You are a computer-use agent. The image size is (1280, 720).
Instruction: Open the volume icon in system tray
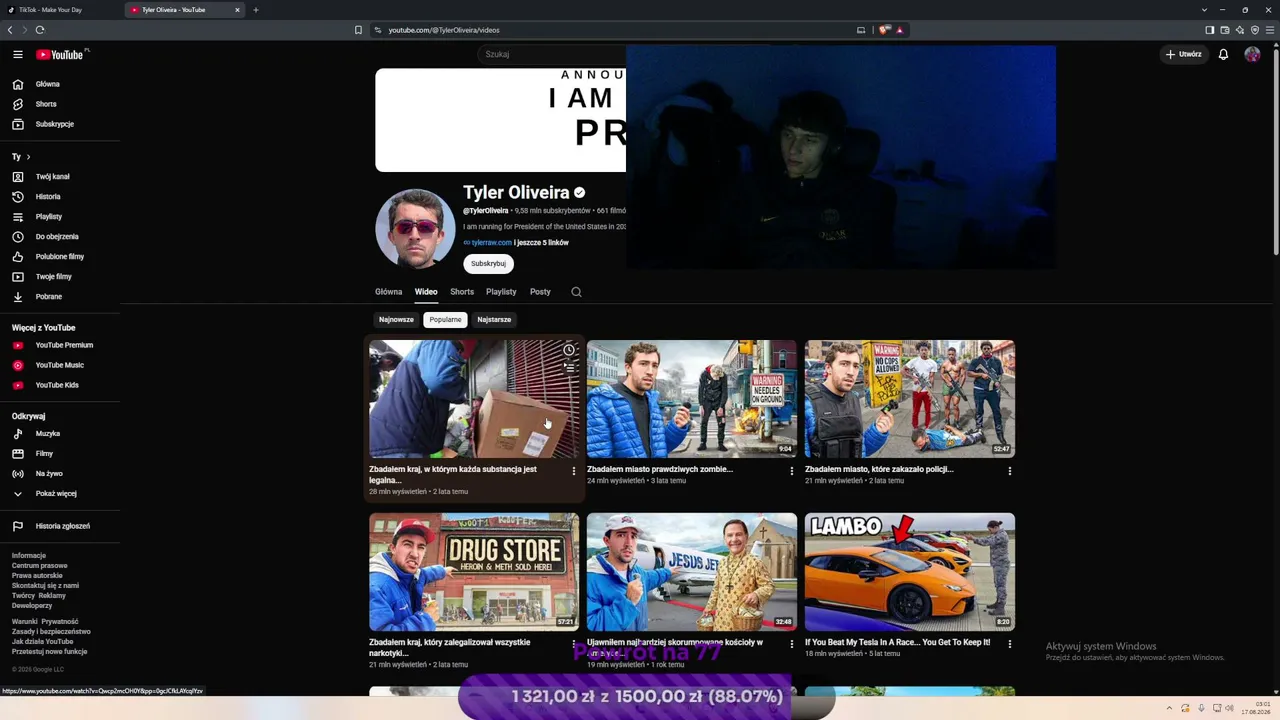point(1230,708)
